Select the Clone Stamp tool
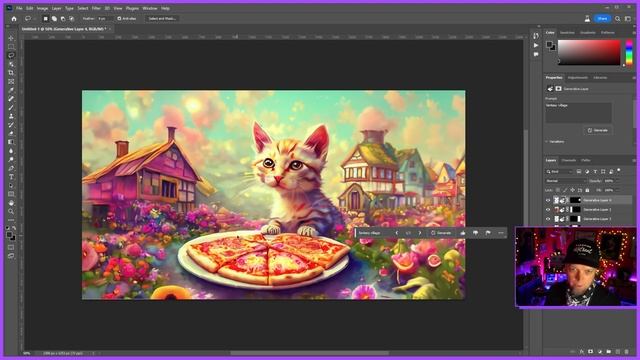 pos(11,116)
